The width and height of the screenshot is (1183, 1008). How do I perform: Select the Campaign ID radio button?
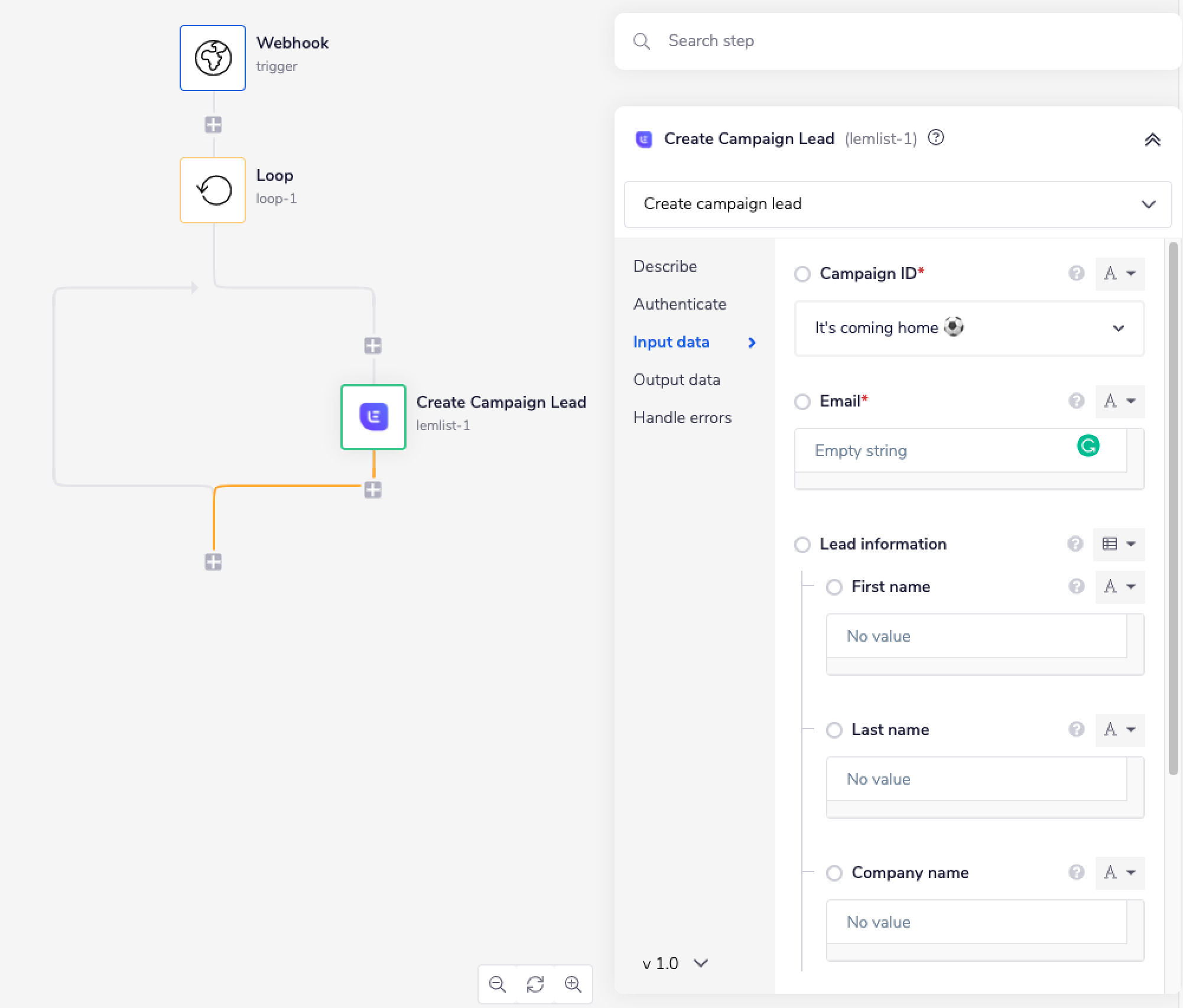802,274
